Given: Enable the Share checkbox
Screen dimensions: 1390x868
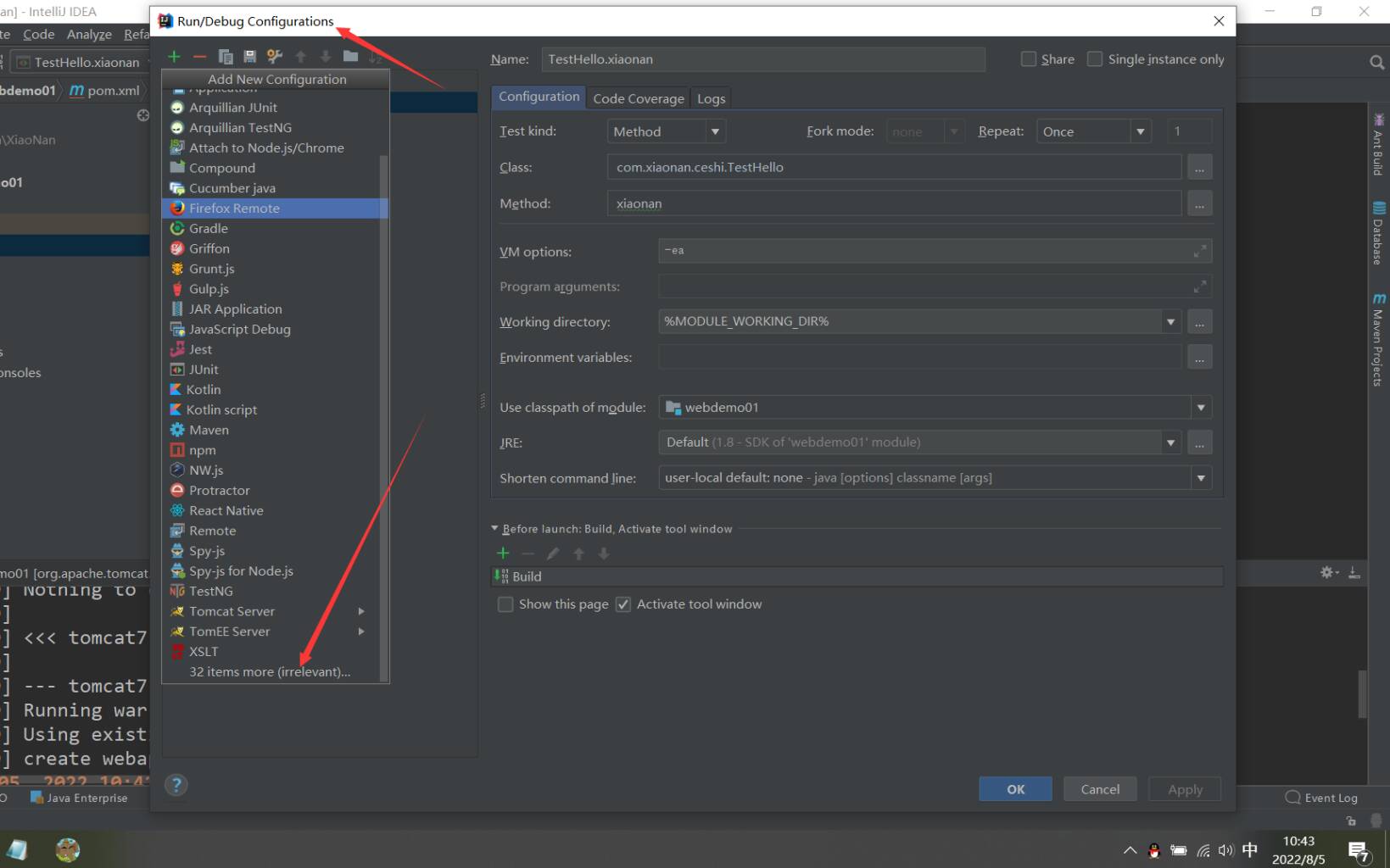Looking at the screenshot, I should click(x=1029, y=59).
